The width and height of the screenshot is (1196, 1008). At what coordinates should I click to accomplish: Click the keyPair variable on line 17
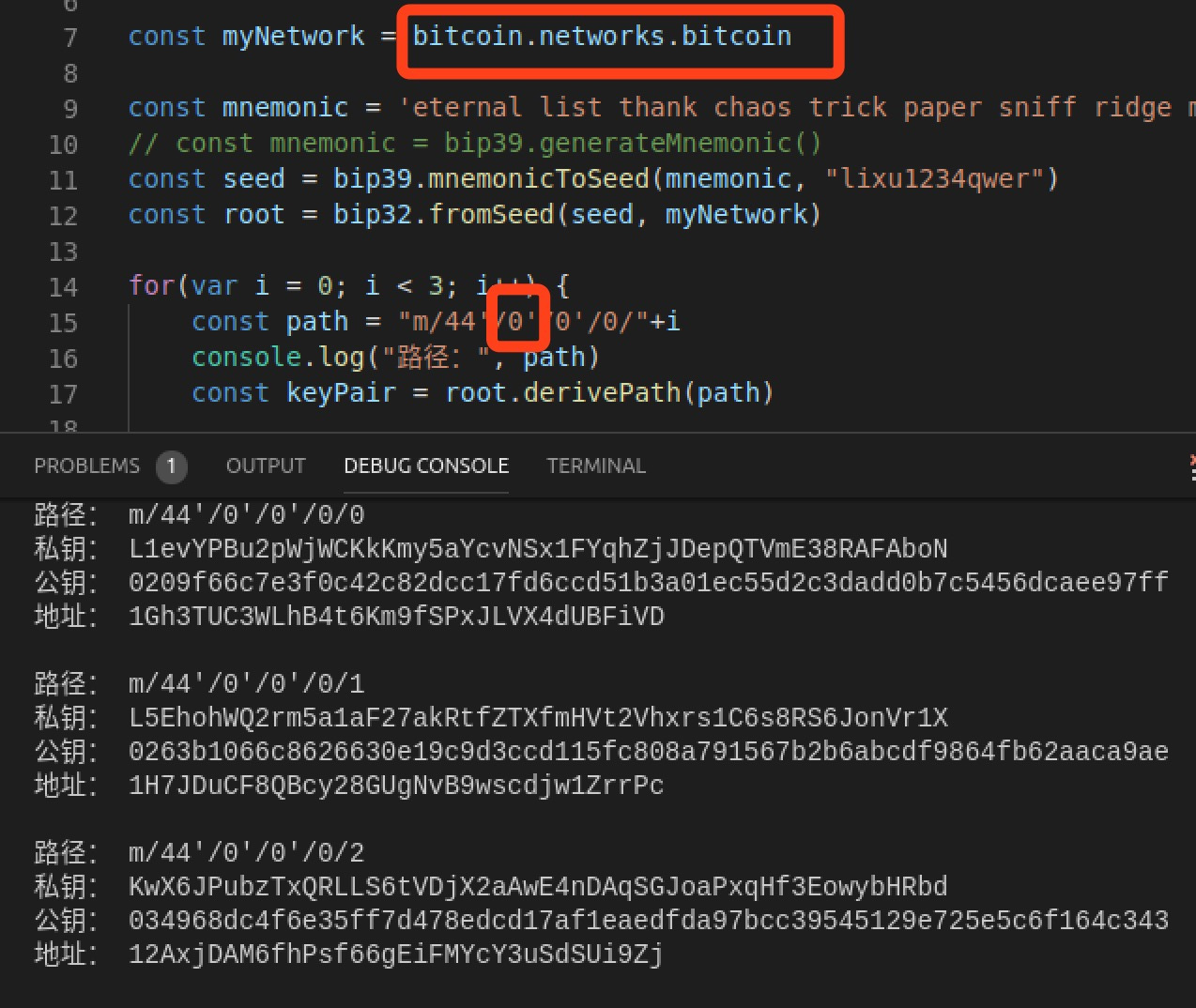(x=341, y=392)
